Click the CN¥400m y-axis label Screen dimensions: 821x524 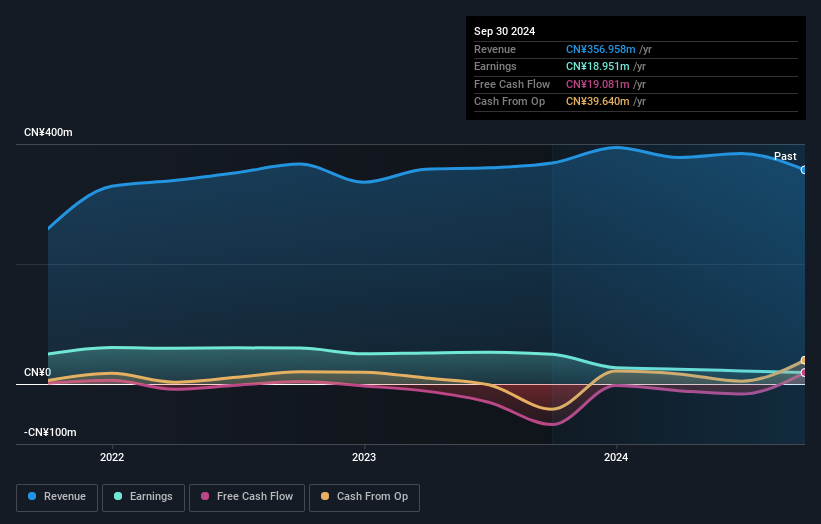(x=48, y=132)
